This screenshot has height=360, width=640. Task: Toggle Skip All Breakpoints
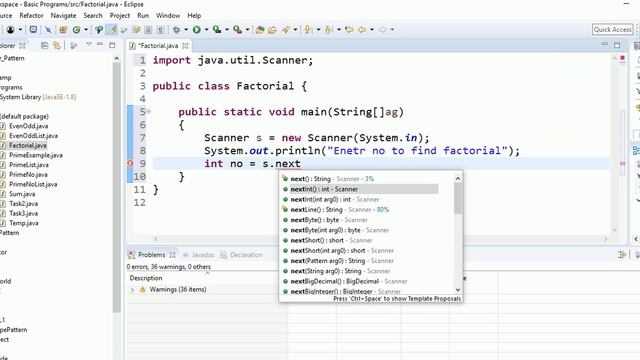[48, 29]
